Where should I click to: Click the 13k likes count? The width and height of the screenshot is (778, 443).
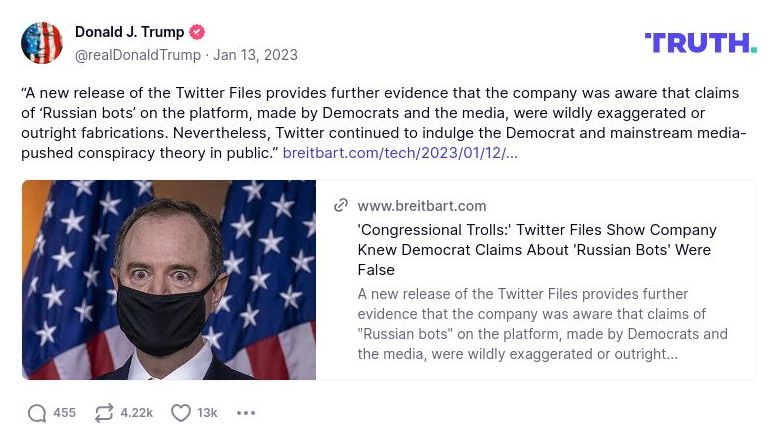pos(207,413)
